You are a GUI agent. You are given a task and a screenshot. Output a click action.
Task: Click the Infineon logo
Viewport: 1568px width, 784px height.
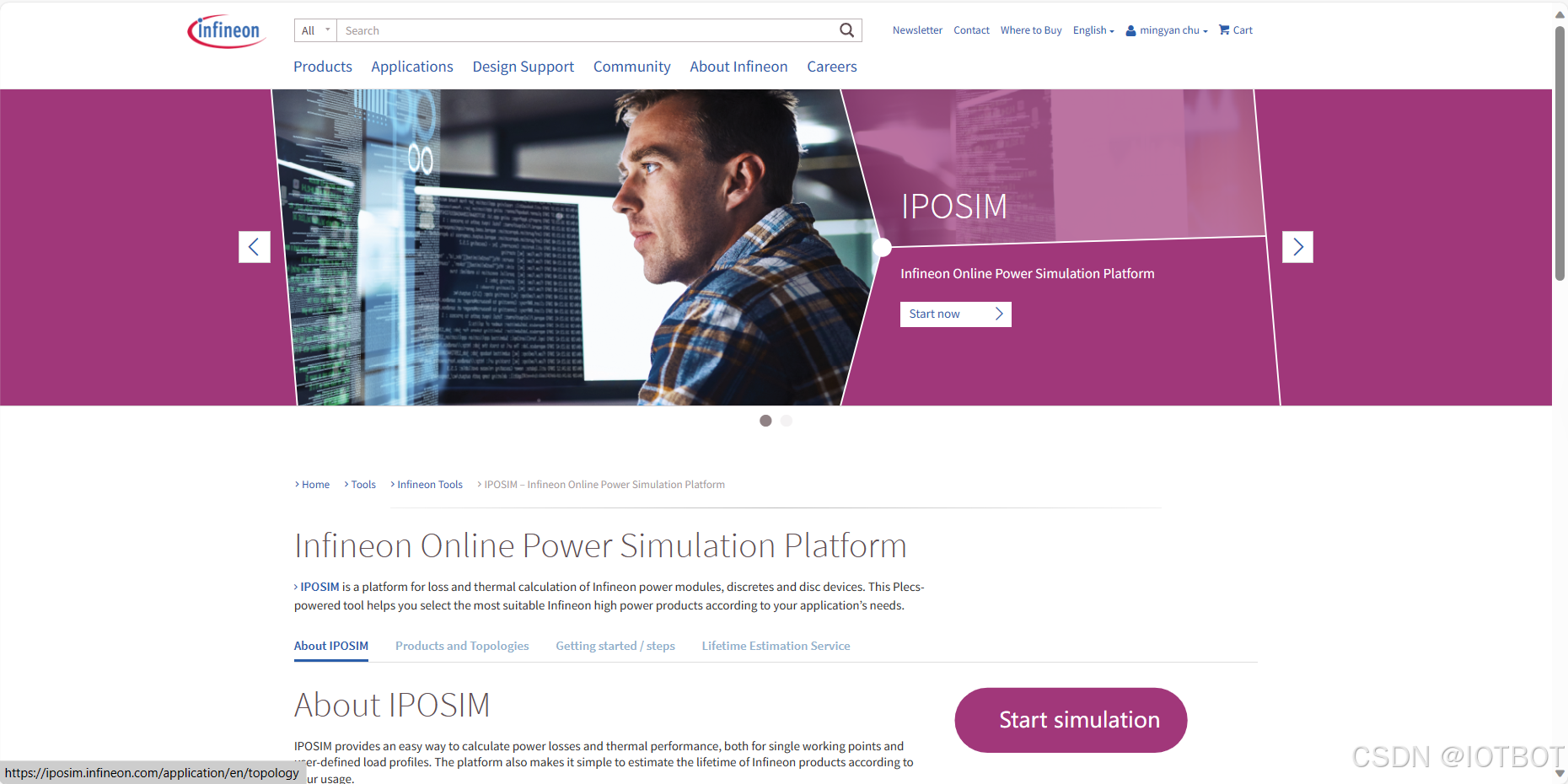226,31
